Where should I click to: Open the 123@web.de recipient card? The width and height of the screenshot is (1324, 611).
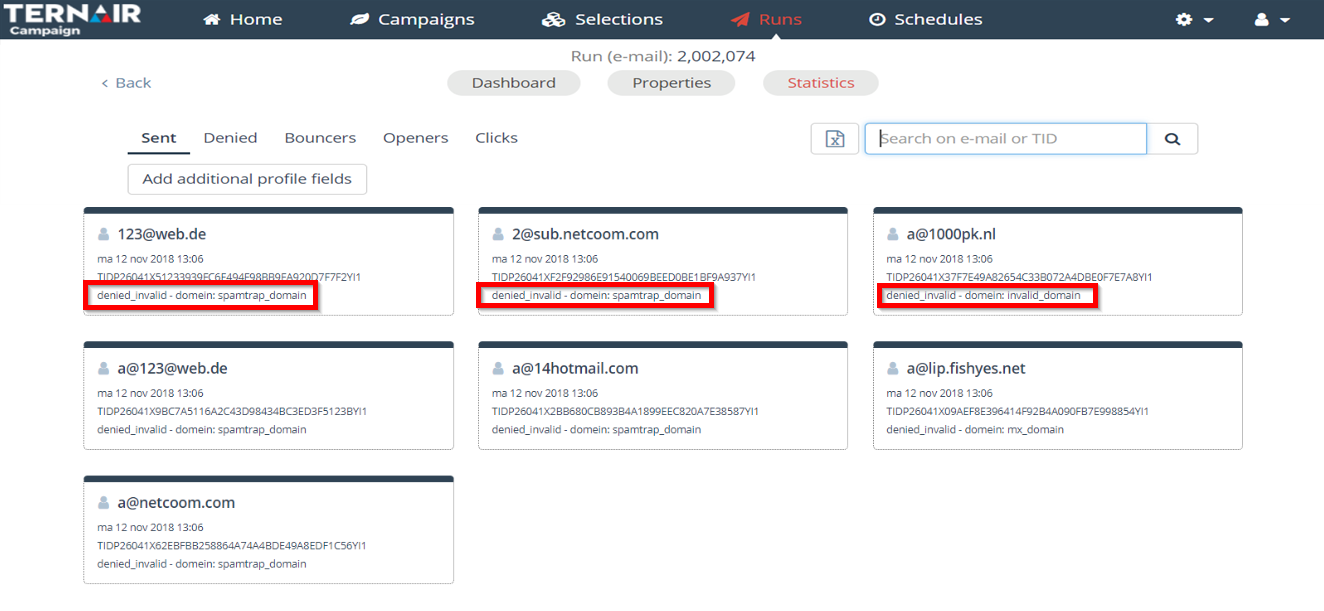pos(268,261)
